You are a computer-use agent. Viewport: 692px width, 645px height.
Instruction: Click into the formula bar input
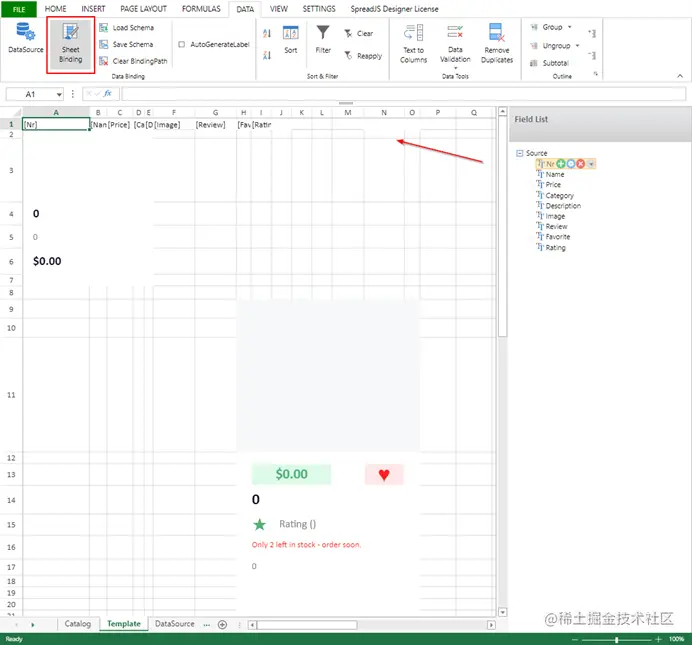(403, 94)
